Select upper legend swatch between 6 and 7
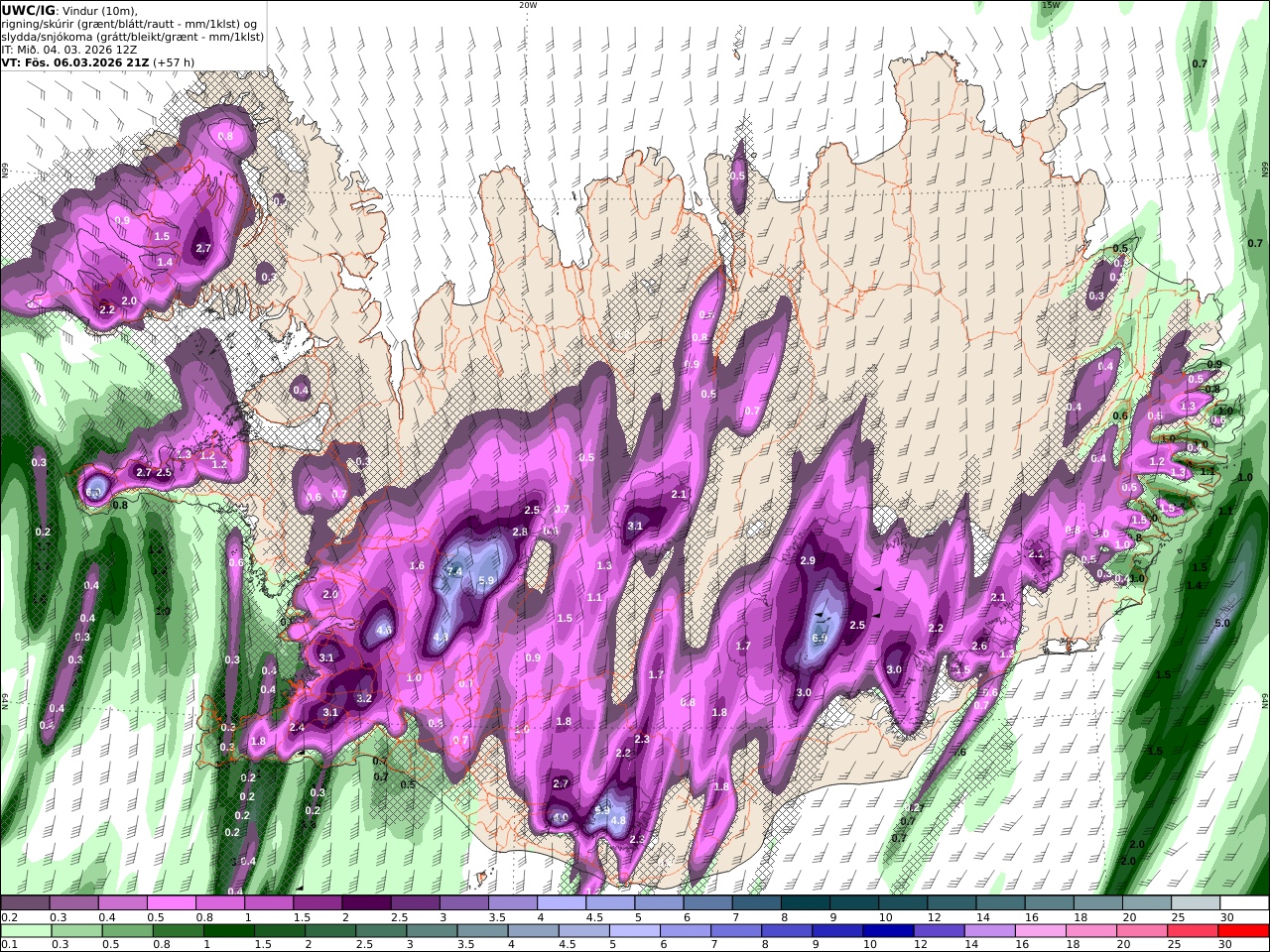The height and width of the screenshot is (952, 1270). pos(708,903)
